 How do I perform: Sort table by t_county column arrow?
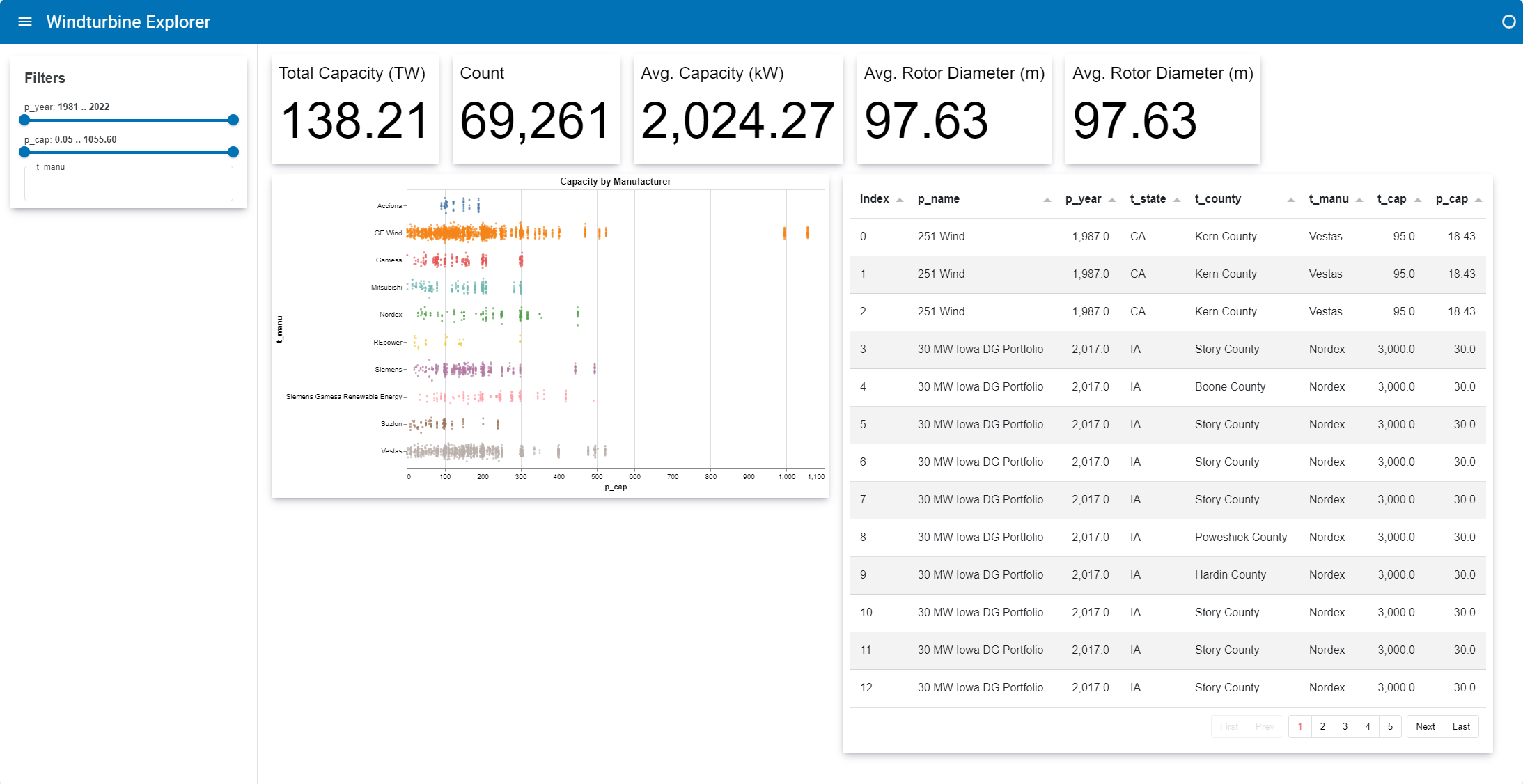(1291, 200)
